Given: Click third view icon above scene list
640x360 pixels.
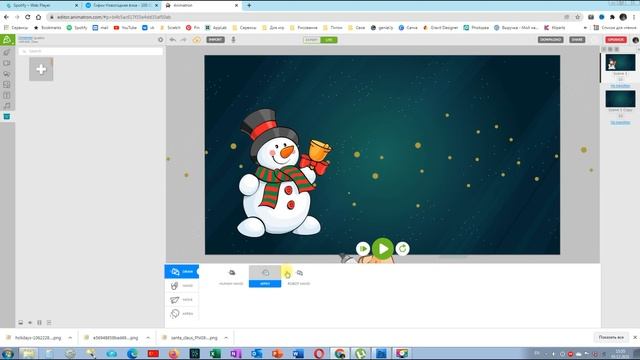Looking at the screenshot, I should (x=617, y=49).
